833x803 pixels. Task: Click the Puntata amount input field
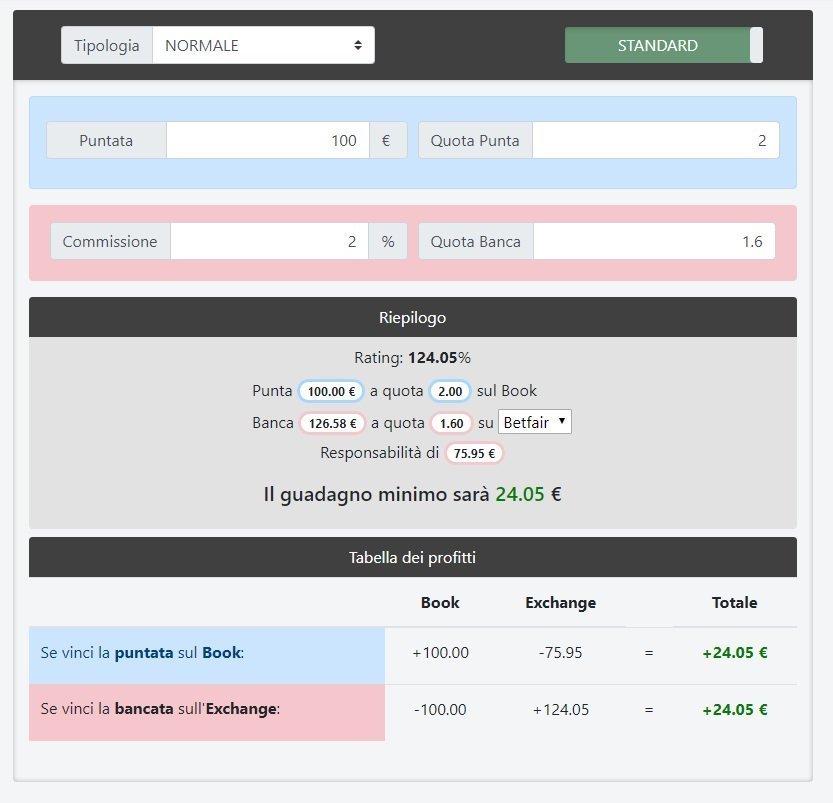[267, 140]
